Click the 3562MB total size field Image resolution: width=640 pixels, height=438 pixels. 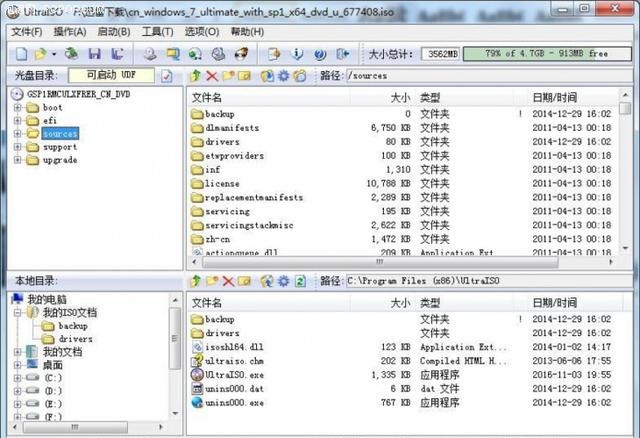click(x=441, y=53)
